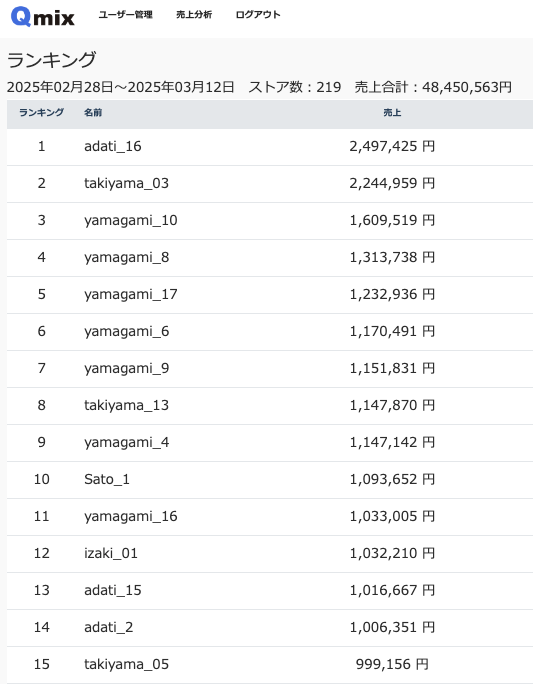Click the takiyama_13 name

126,405
